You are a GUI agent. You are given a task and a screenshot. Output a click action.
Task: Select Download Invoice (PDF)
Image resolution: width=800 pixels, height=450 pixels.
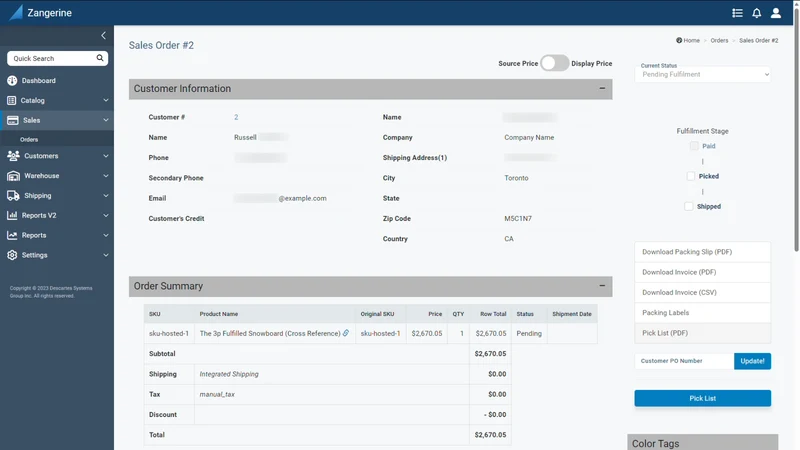(x=703, y=272)
